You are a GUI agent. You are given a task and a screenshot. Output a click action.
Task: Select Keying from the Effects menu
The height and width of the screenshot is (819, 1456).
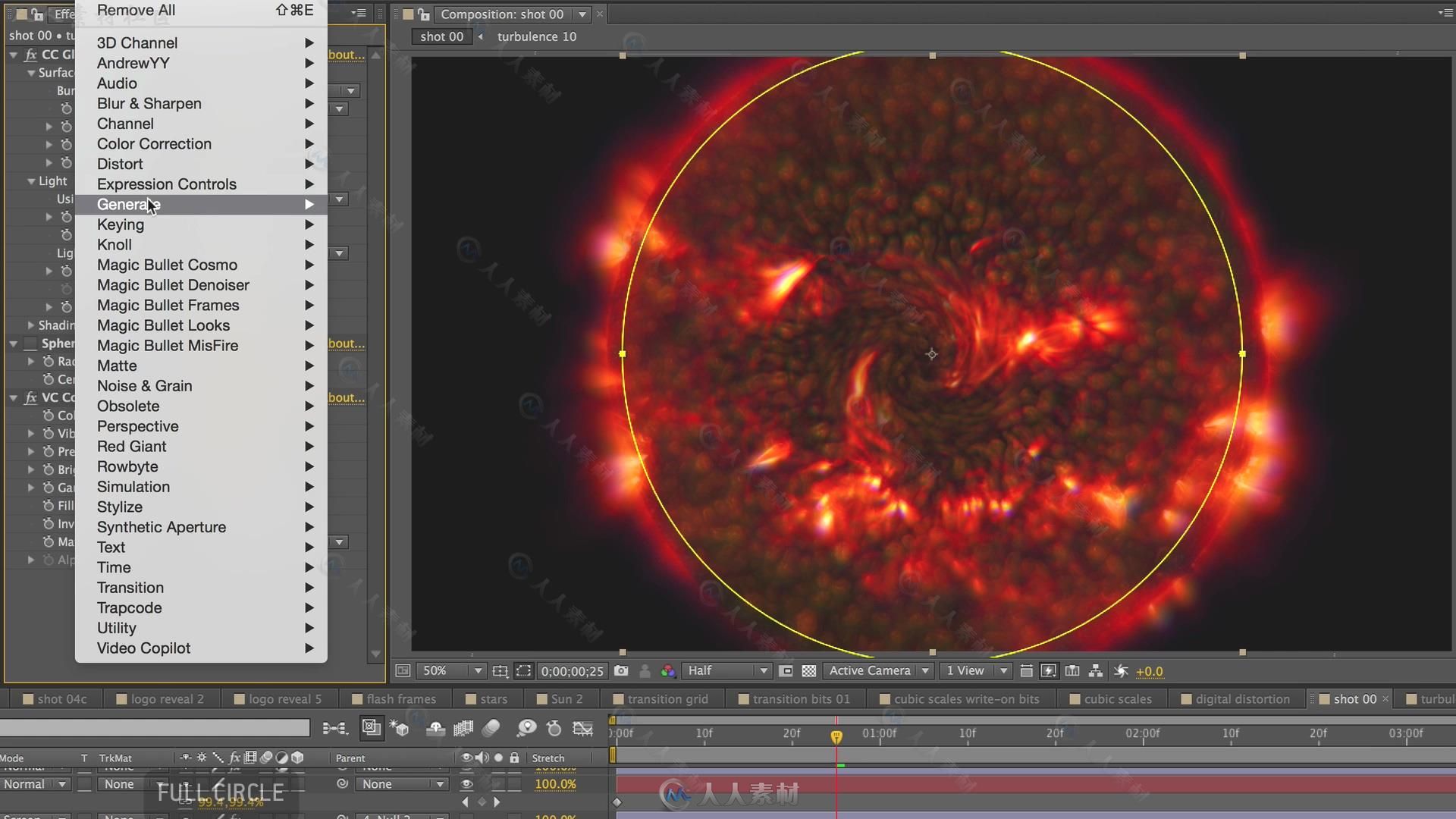[x=120, y=224]
